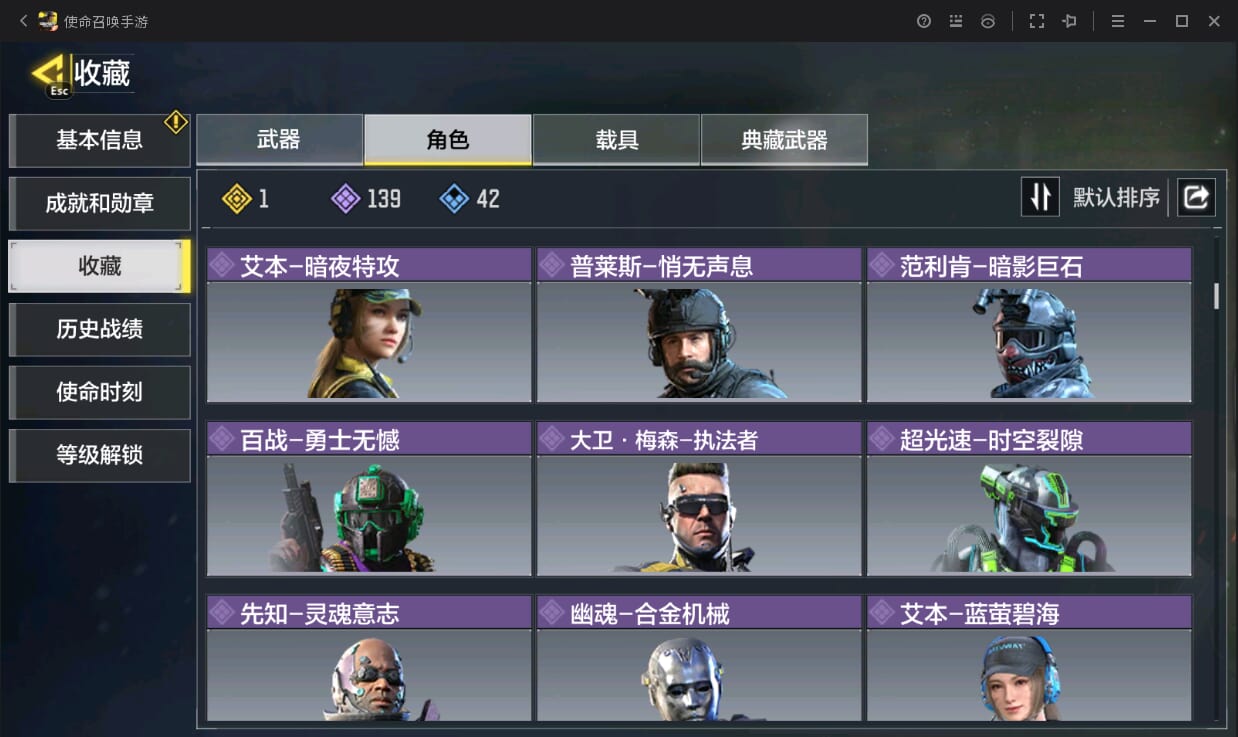
Task: Click the yellow warning badge on 基本信息
Action: tap(176, 122)
